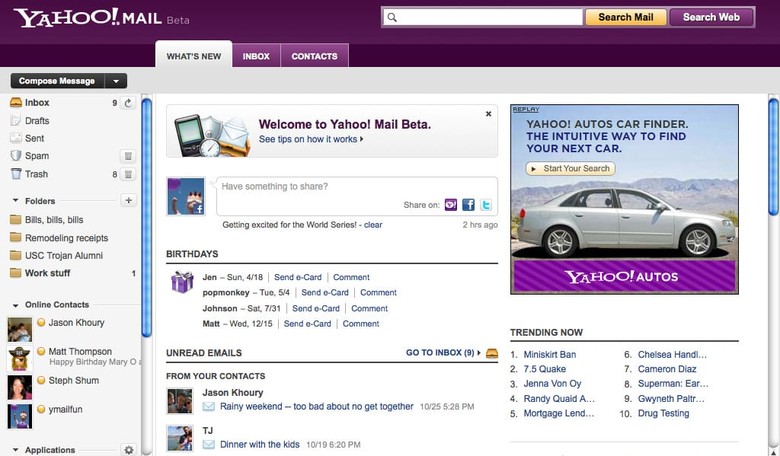Share on Yahoo via purple Y! icon
Viewport: 780px width, 456px height.
click(451, 204)
